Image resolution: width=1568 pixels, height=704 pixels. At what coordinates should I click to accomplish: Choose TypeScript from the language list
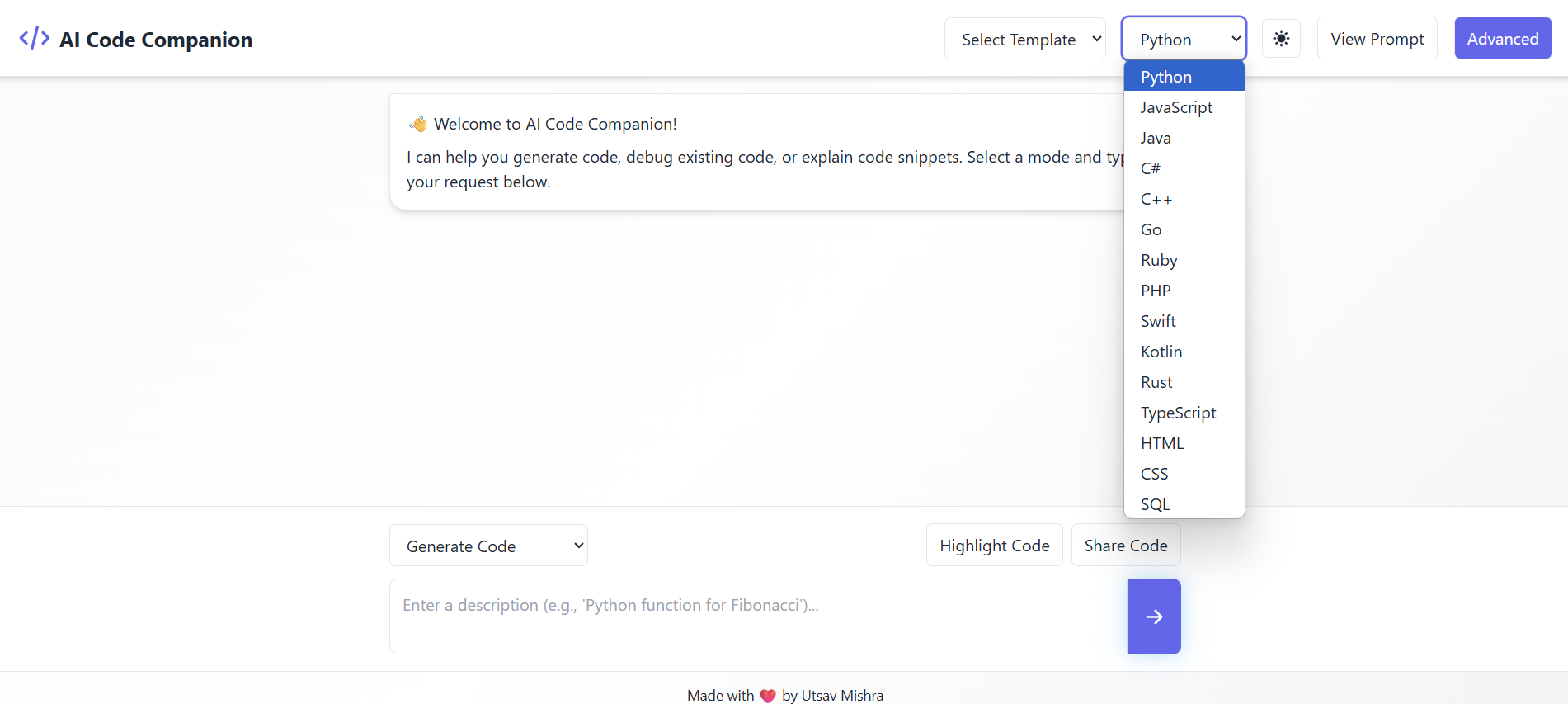point(1184,413)
